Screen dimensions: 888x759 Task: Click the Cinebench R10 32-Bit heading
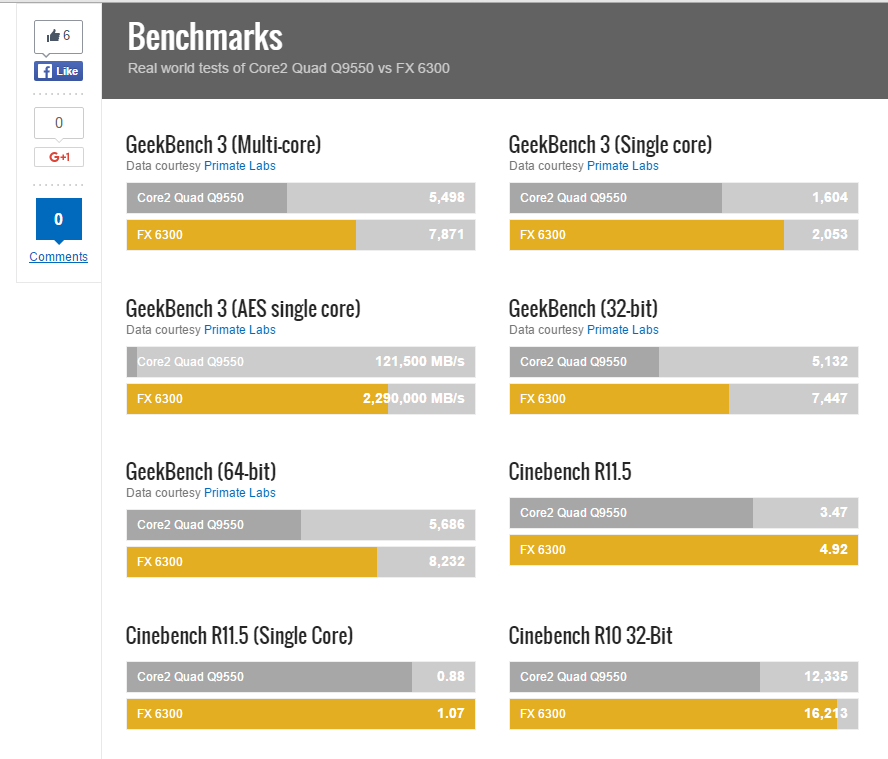click(x=590, y=636)
